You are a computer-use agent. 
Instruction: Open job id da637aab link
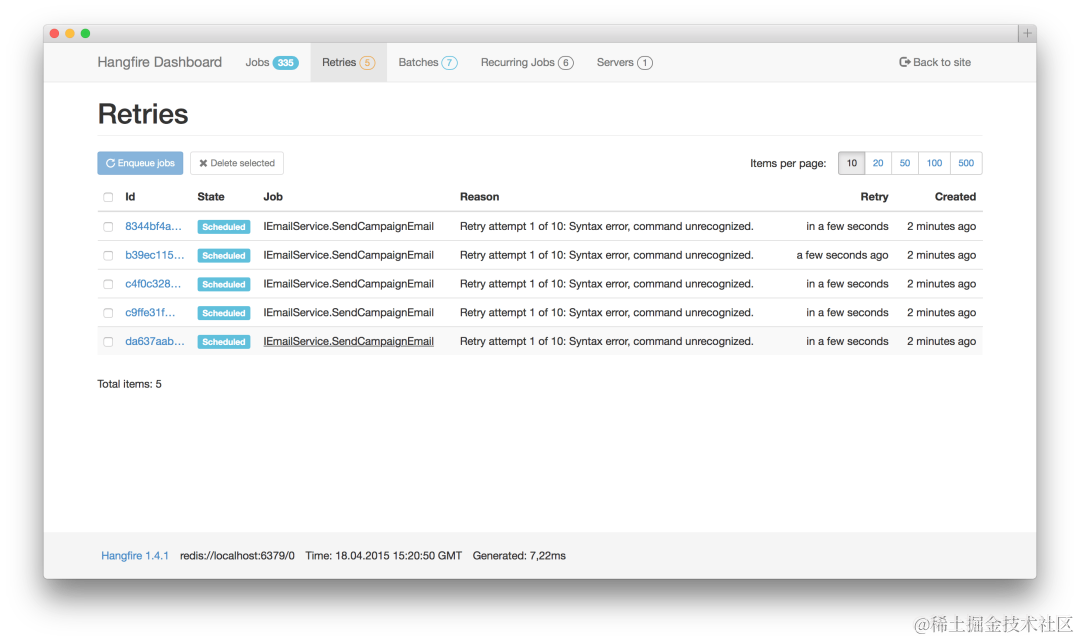(x=154, y=341)
